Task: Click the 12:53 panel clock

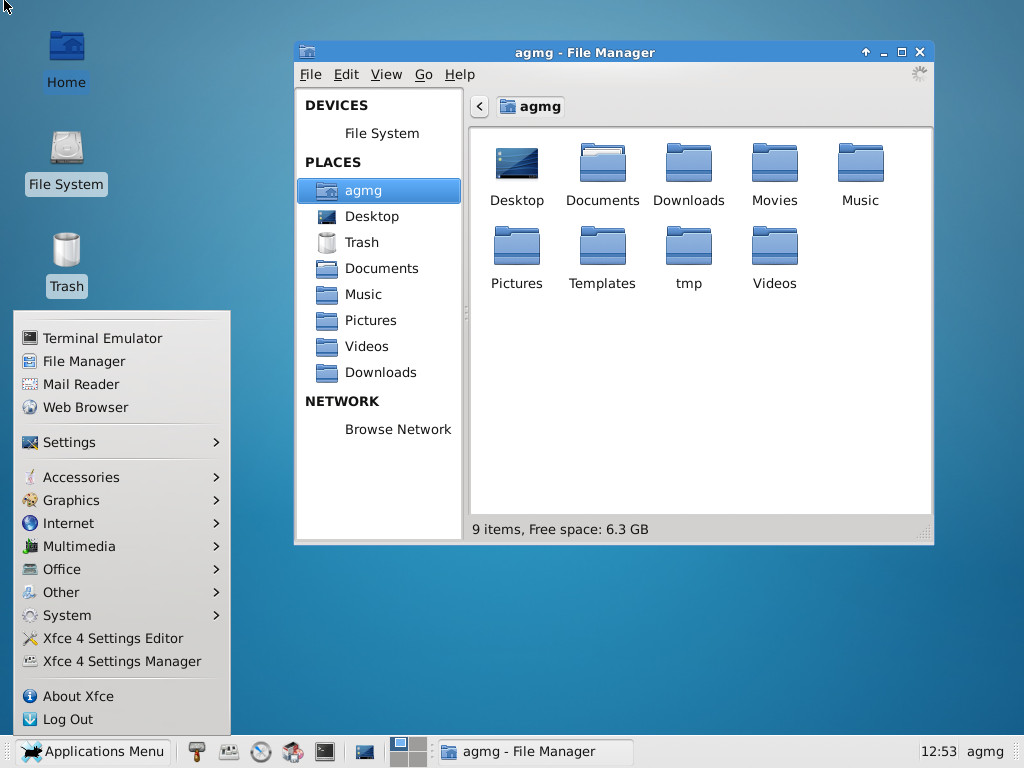Action: pyautogui.click(x=938, y=752)
